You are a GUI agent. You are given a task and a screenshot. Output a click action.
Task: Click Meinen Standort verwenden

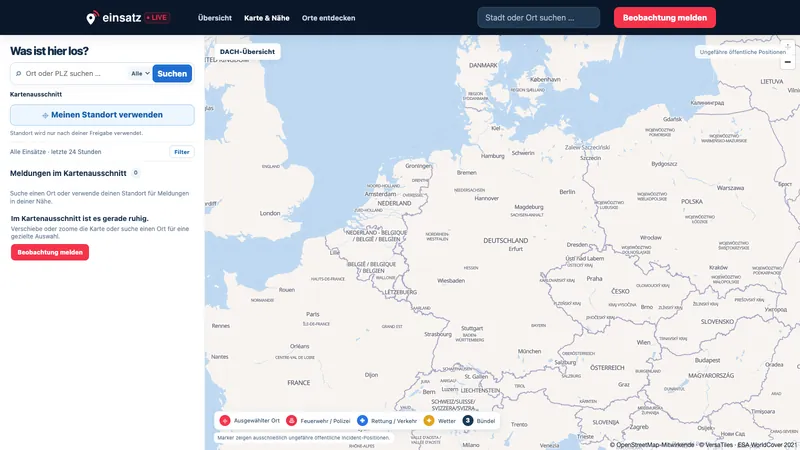(102, 115)
